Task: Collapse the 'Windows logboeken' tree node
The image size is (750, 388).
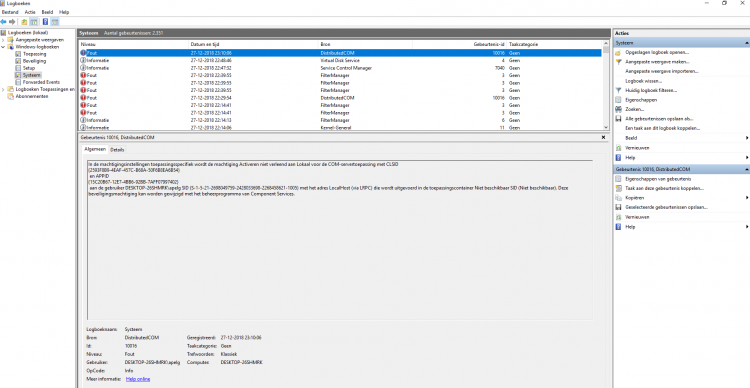Action: (3, 47)
